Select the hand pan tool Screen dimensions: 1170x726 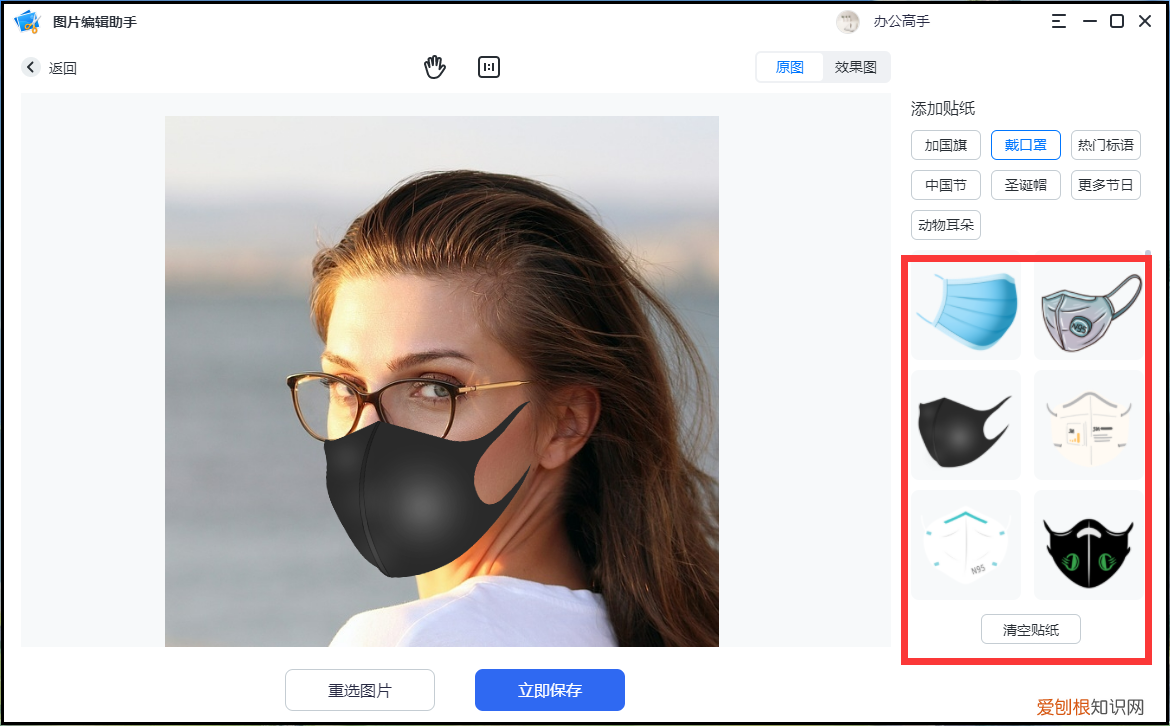coord(434,66)
